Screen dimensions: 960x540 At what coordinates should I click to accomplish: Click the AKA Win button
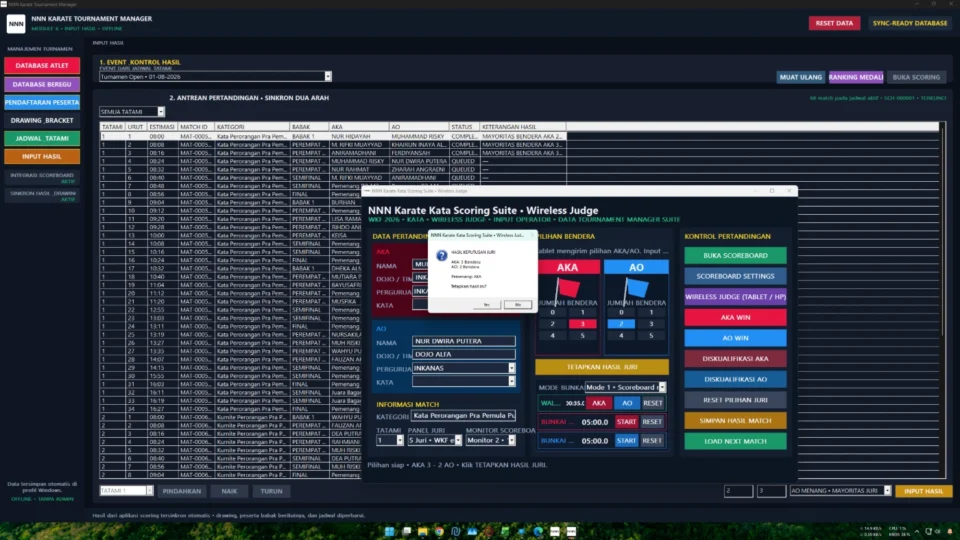[x=735, y=317]
